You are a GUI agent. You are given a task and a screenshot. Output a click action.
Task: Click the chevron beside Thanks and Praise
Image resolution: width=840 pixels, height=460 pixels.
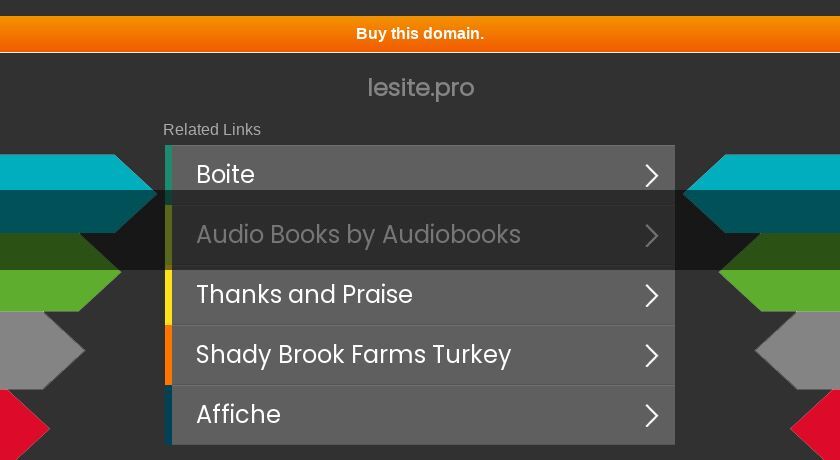[x=651, y=296]
